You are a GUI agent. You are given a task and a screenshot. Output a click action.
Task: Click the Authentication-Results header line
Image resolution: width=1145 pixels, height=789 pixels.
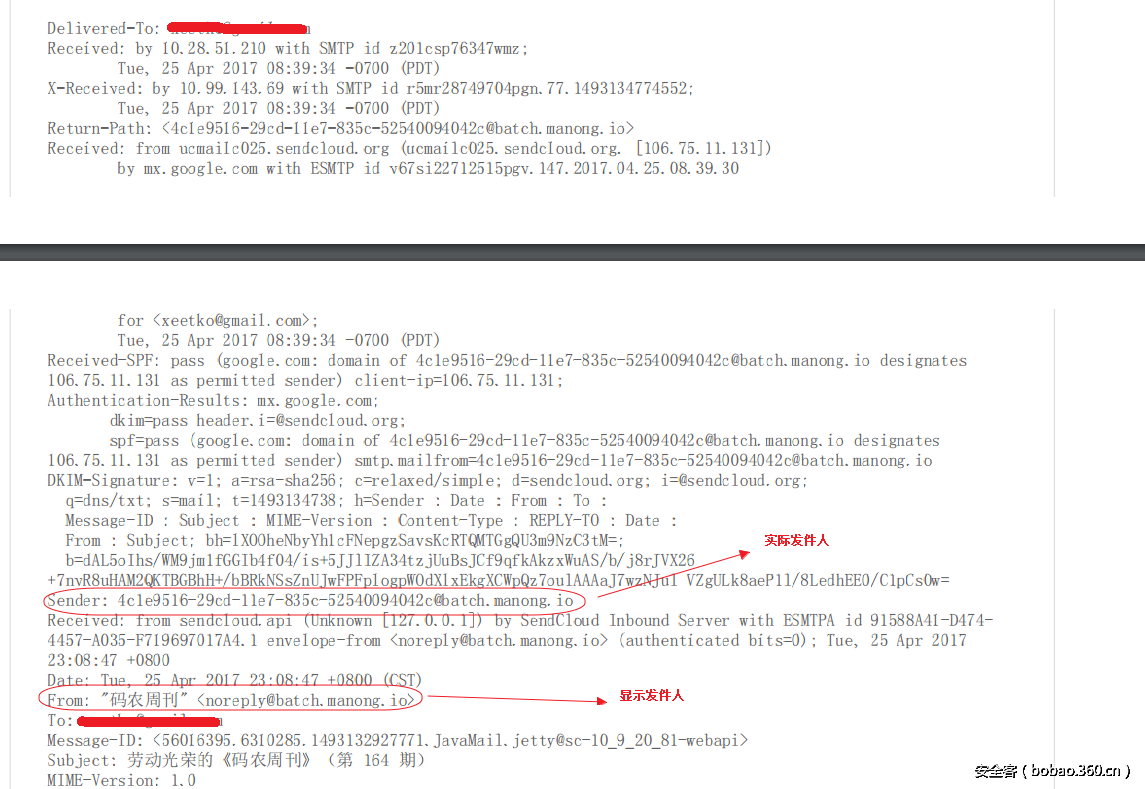point(212,401)
